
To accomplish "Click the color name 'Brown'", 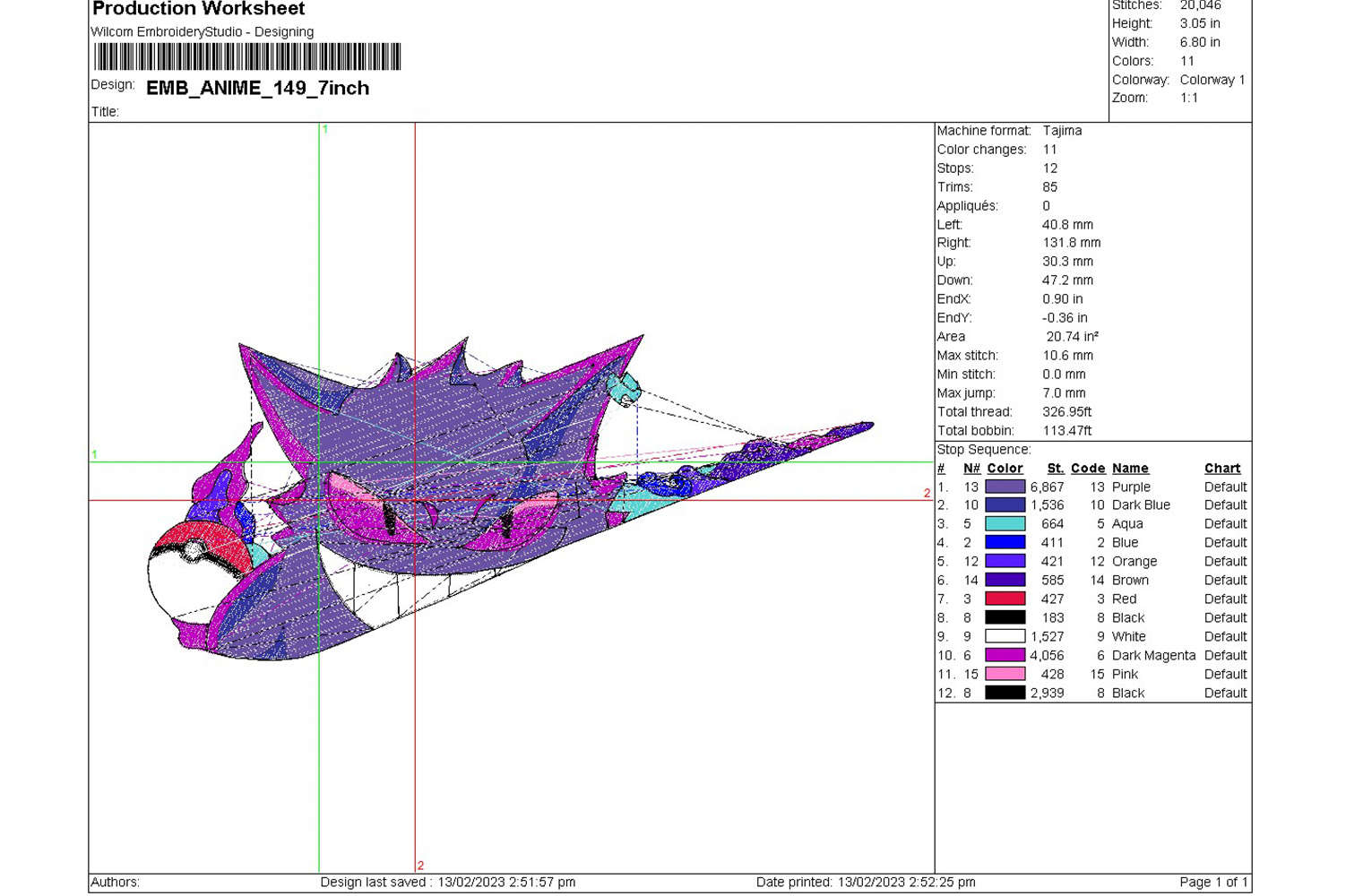I will (x=1130, y=581).
